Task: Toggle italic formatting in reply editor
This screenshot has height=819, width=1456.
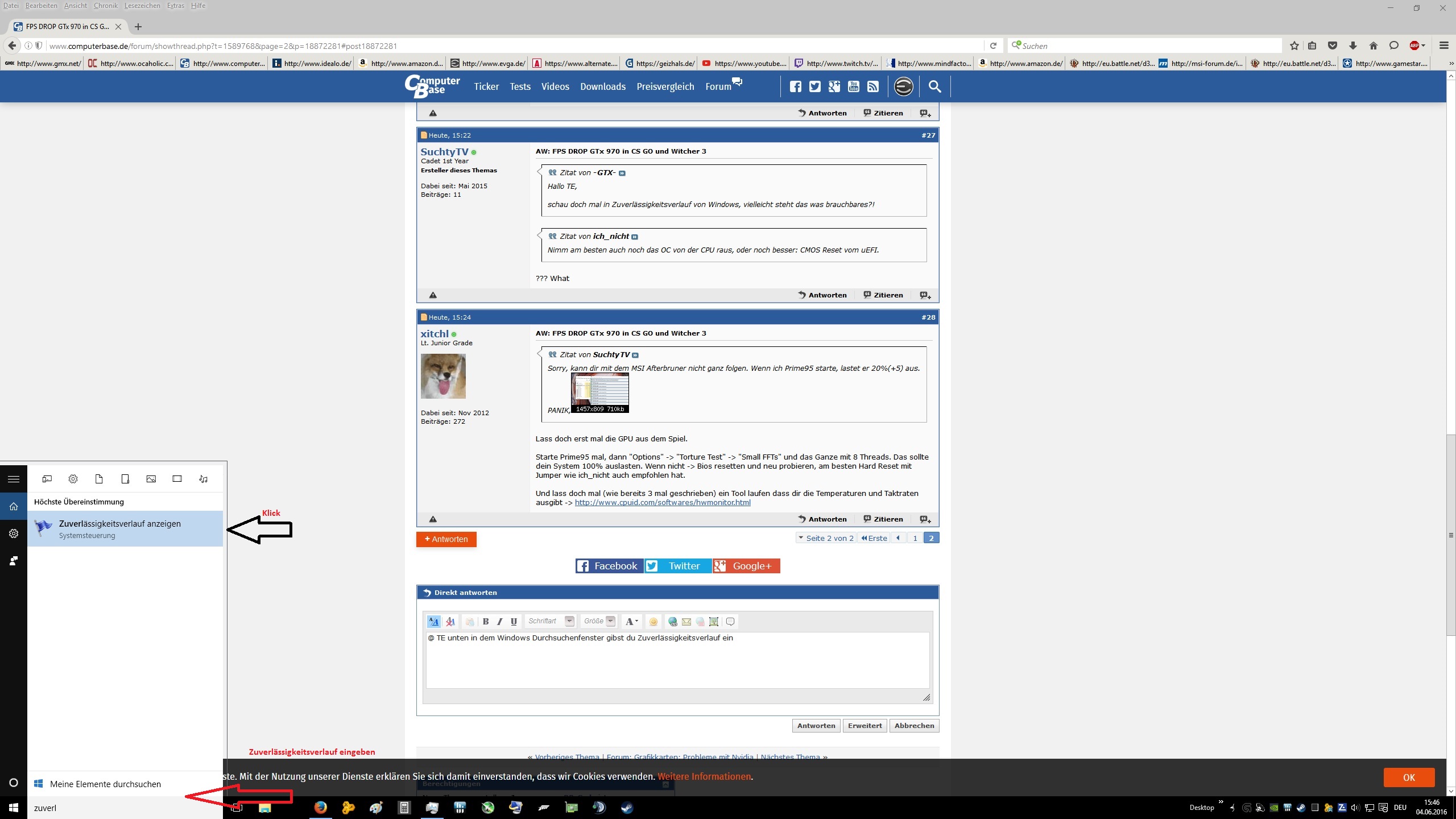Action: click(499, 622)
